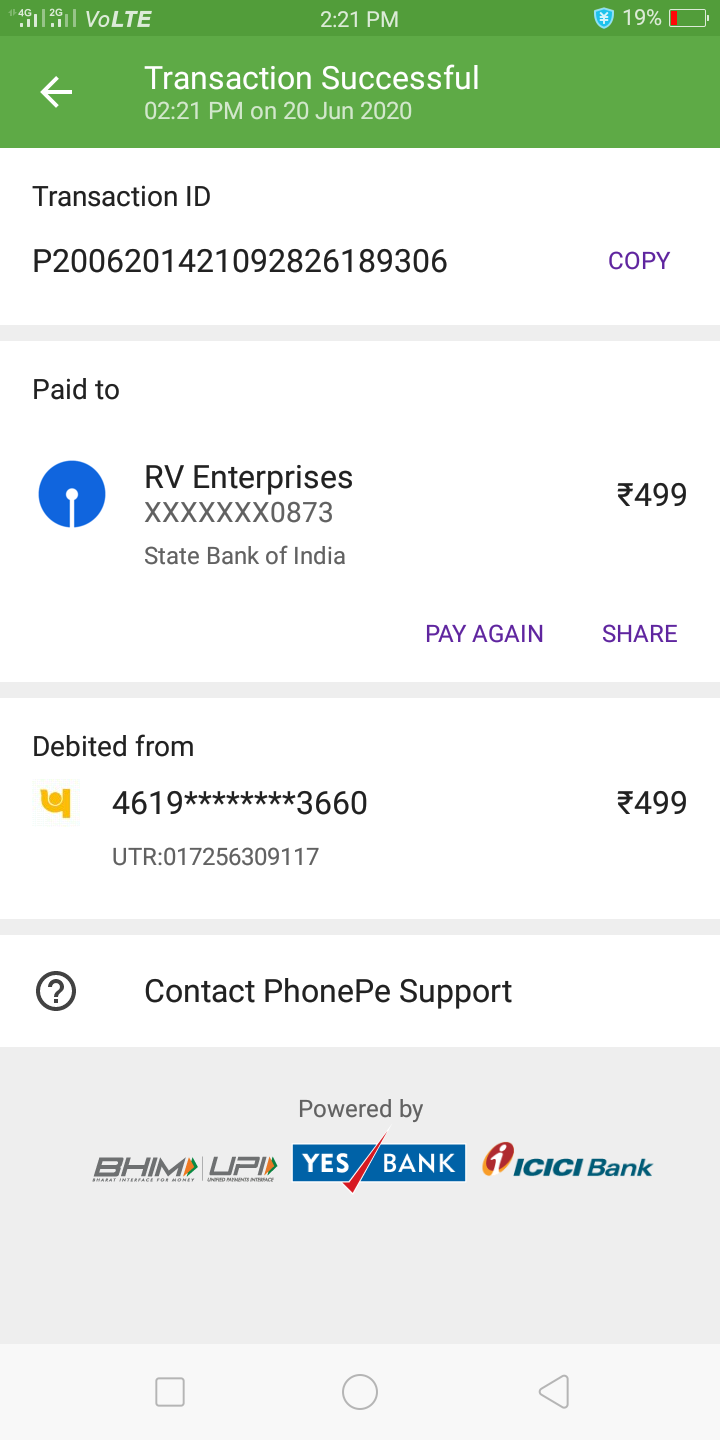The width and height of the screenshot is (720, 1440).
Task: Tap the transaction ID number text
Action: click(240, 262)
